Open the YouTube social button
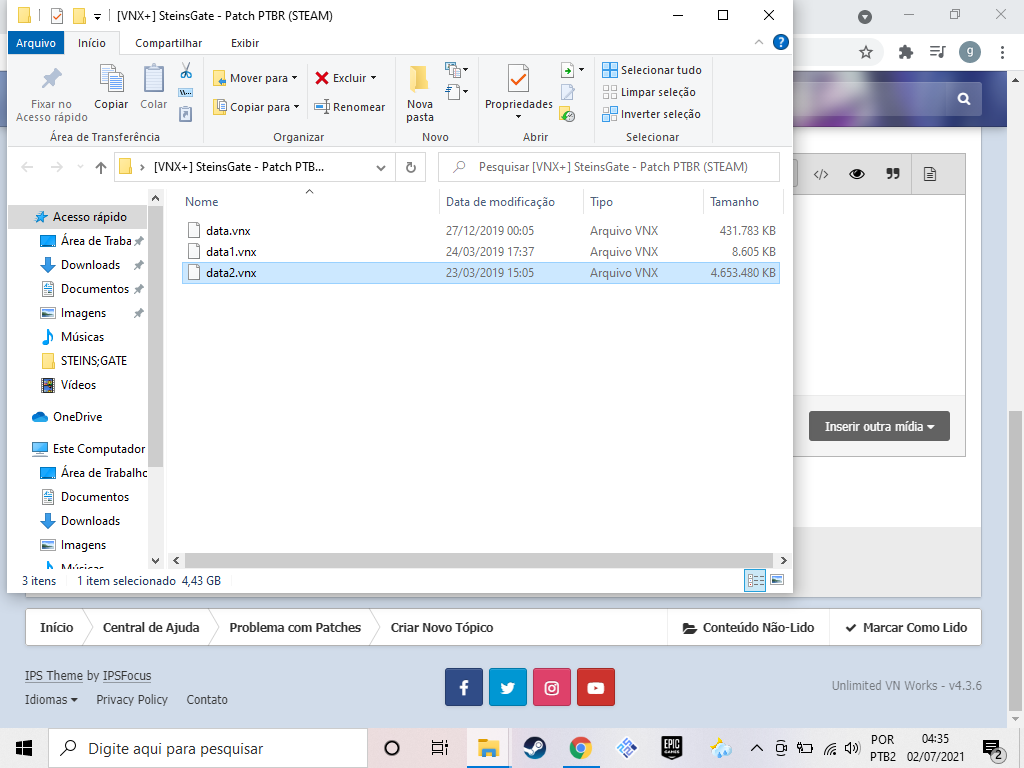Image resolution: width=1024 pixels, height=768 pixels. [596, 687]
